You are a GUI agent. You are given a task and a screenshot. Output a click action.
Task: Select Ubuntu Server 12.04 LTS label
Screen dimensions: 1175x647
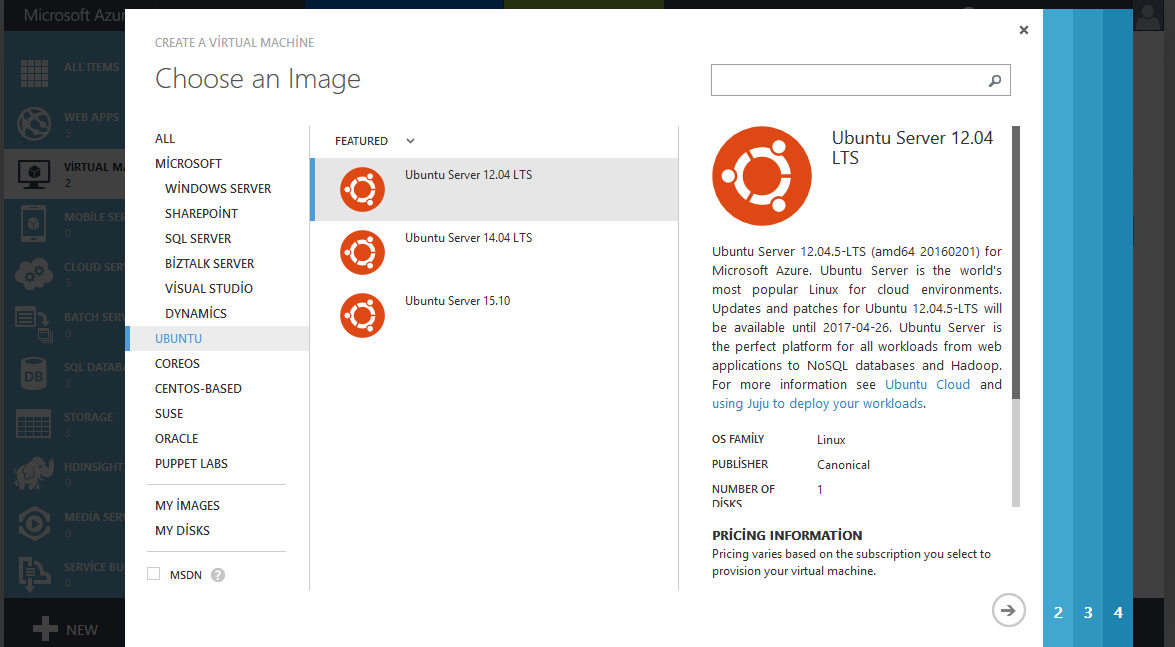[x=468, y=175]
